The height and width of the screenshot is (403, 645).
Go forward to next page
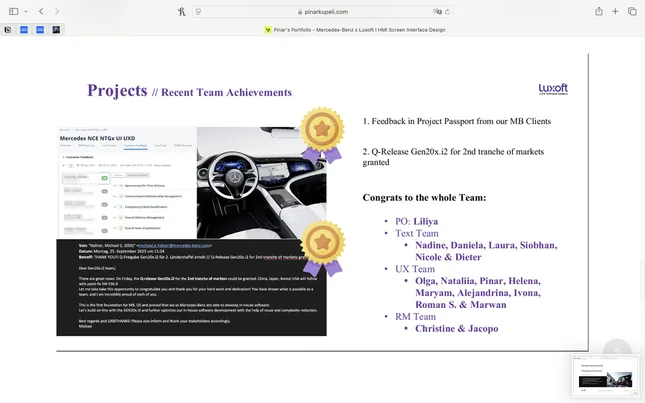(55, 11)
